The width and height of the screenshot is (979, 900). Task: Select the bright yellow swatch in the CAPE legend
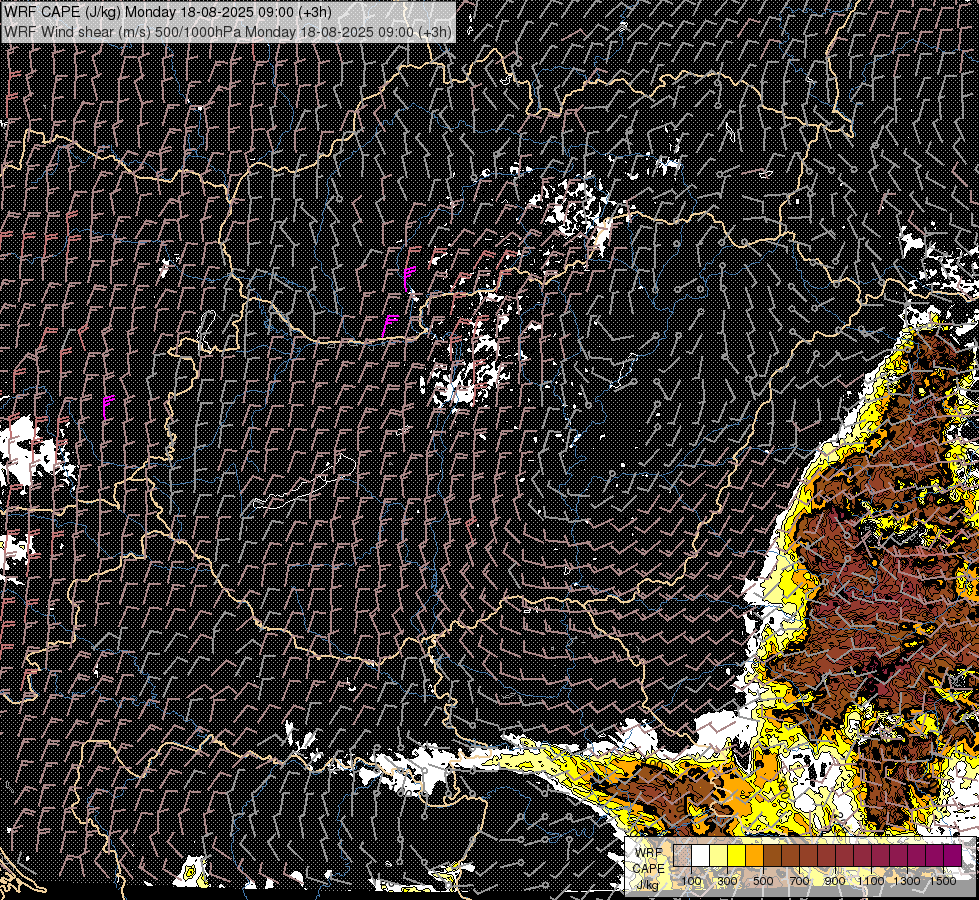737,855
